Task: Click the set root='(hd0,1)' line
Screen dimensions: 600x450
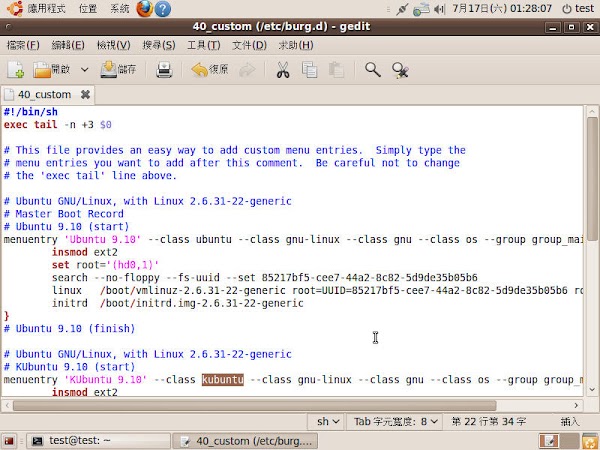Action: (105, 265)
